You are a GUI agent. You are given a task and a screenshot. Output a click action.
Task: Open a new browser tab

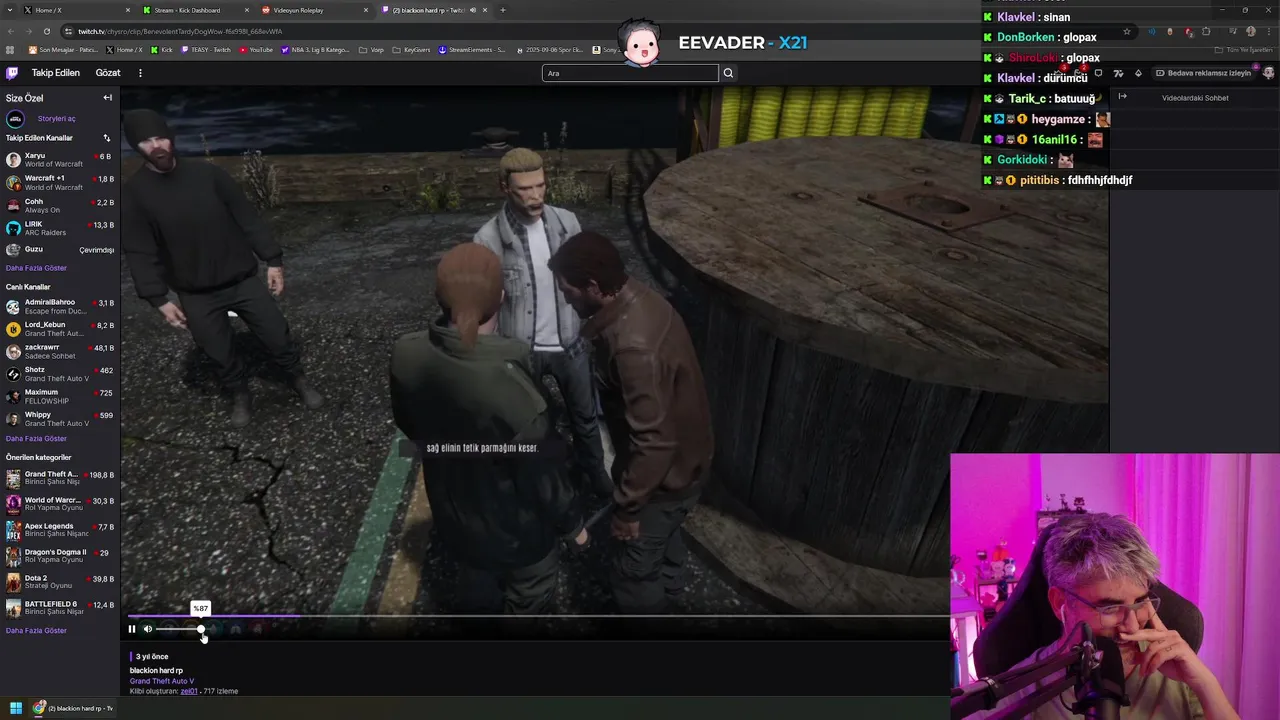tap(503, 10)
